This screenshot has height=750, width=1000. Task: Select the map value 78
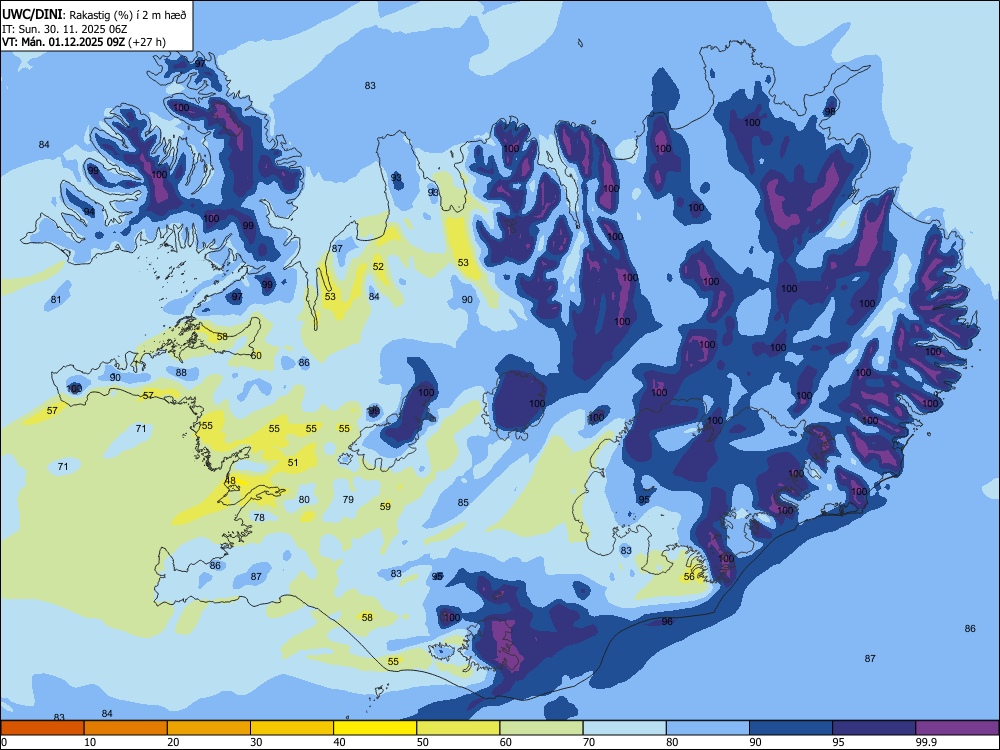[x=259, y=517]
